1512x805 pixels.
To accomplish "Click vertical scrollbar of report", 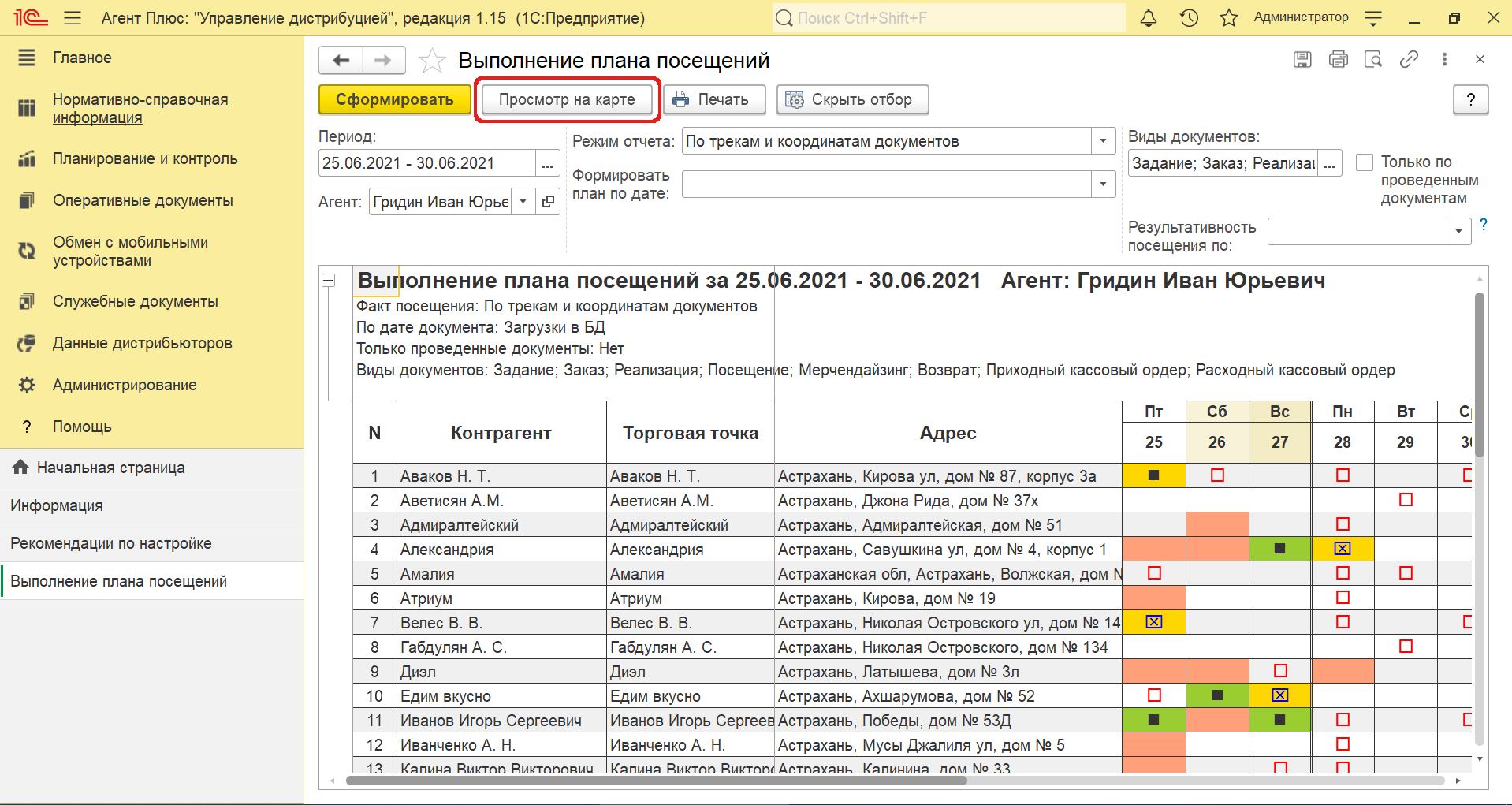I will pos(1480,375).
